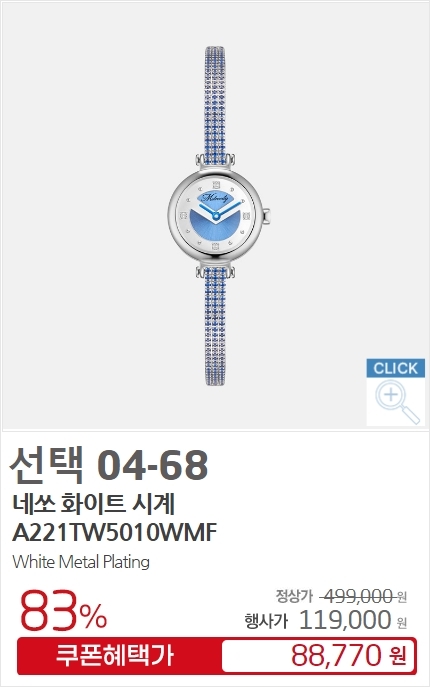Click the brand logo on the dial

tap(215, 198)
